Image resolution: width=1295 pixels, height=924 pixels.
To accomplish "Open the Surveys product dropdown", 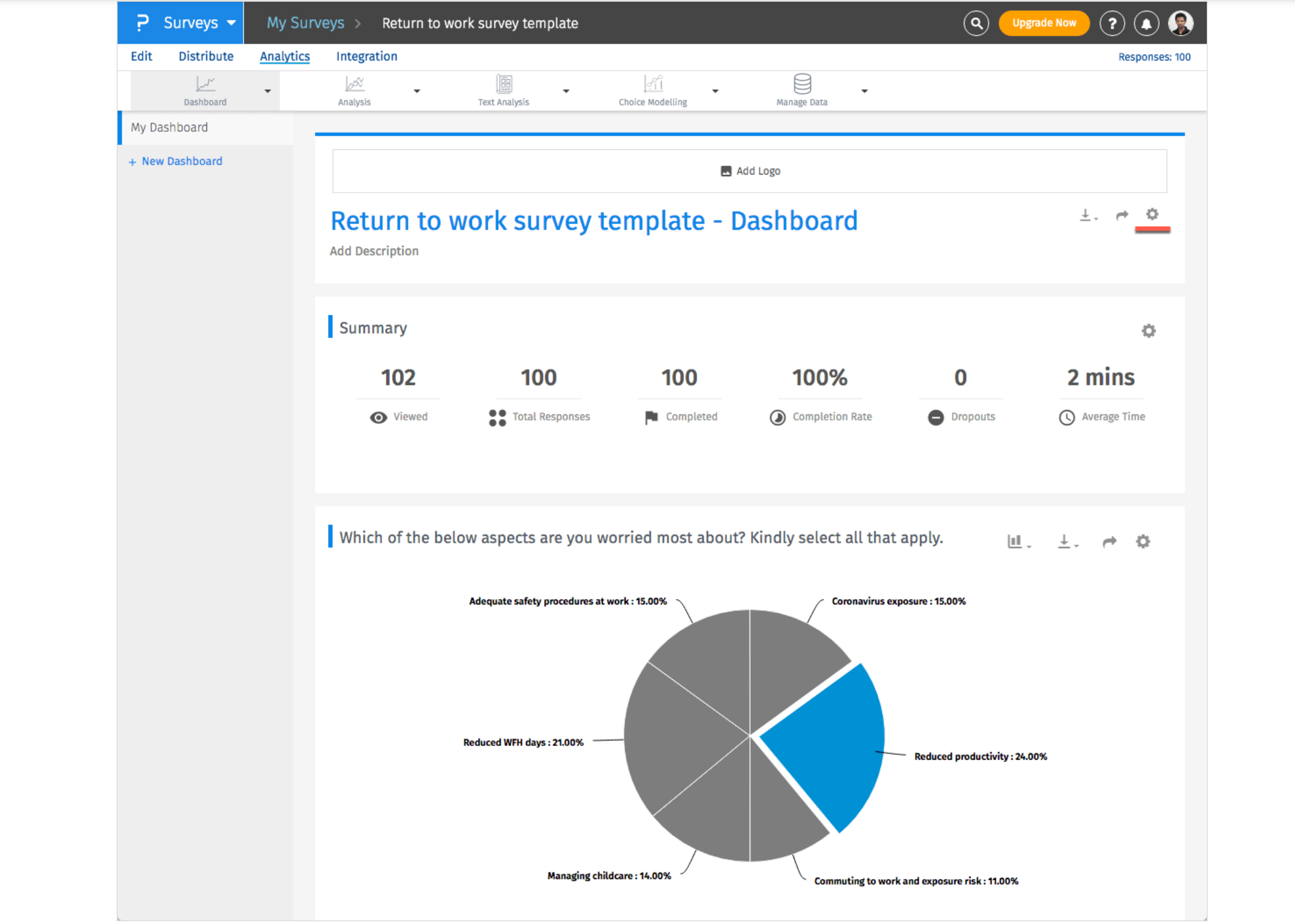I will click(x=191, y=23).
